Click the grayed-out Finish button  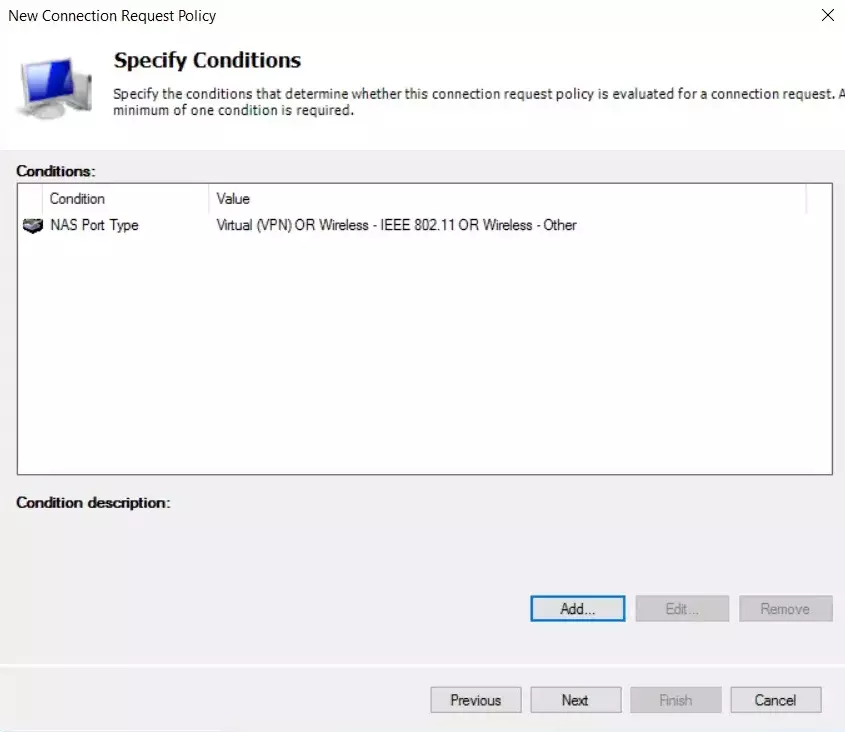tap(675, 699)
